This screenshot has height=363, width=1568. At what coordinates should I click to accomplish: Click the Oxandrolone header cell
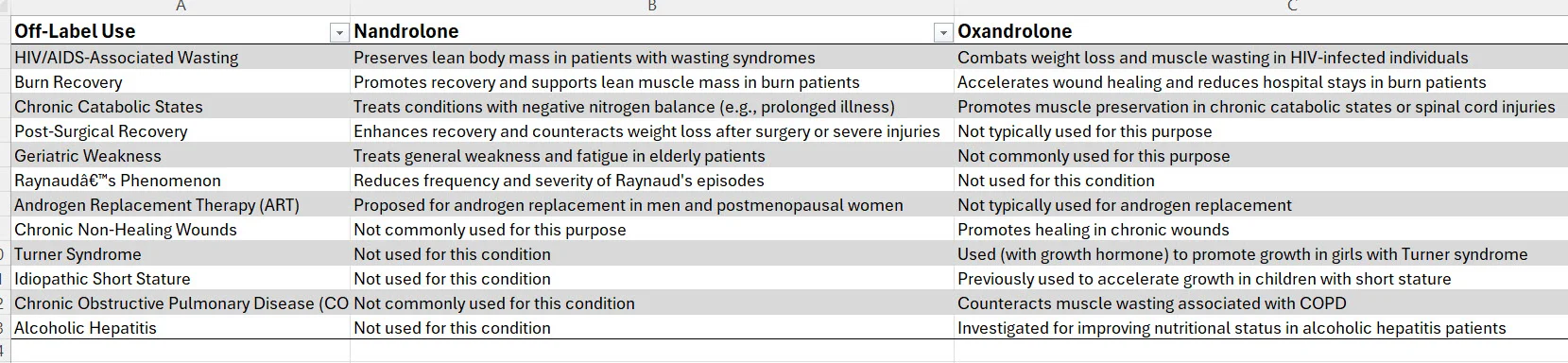pos(1261,31)
